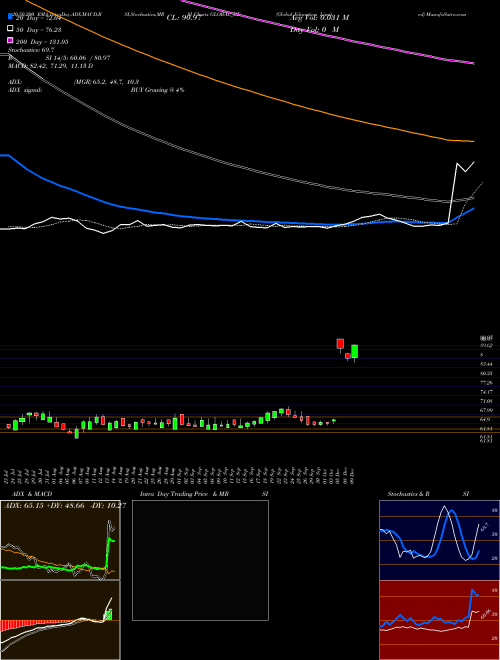Click the ADX line sub-chart panel
The height and width of the screenshot is (660, 500).
[x=60, y=540]
